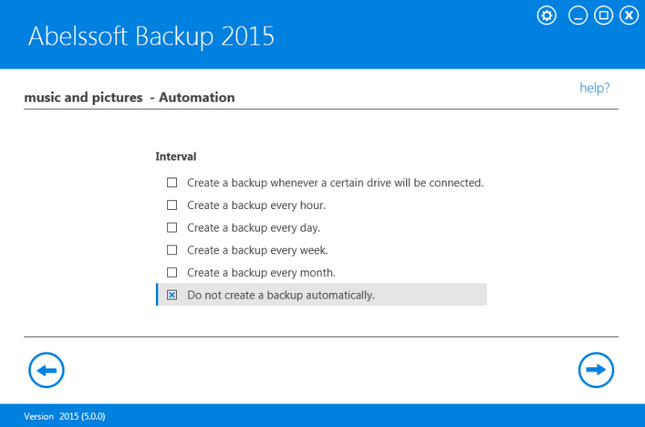Click the 'Version 2015 (5.0.0)' status text

tap(65, 416)
